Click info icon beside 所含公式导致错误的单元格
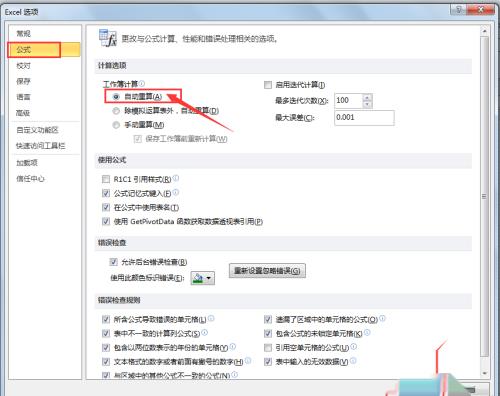500x396 pixels. pyautogui.click(x=211, y=318)
